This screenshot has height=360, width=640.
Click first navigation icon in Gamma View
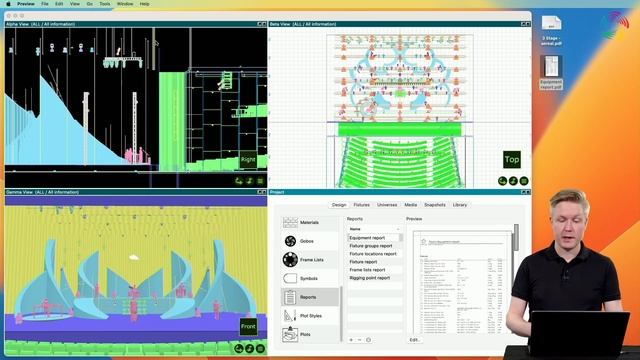pos(239,349)
